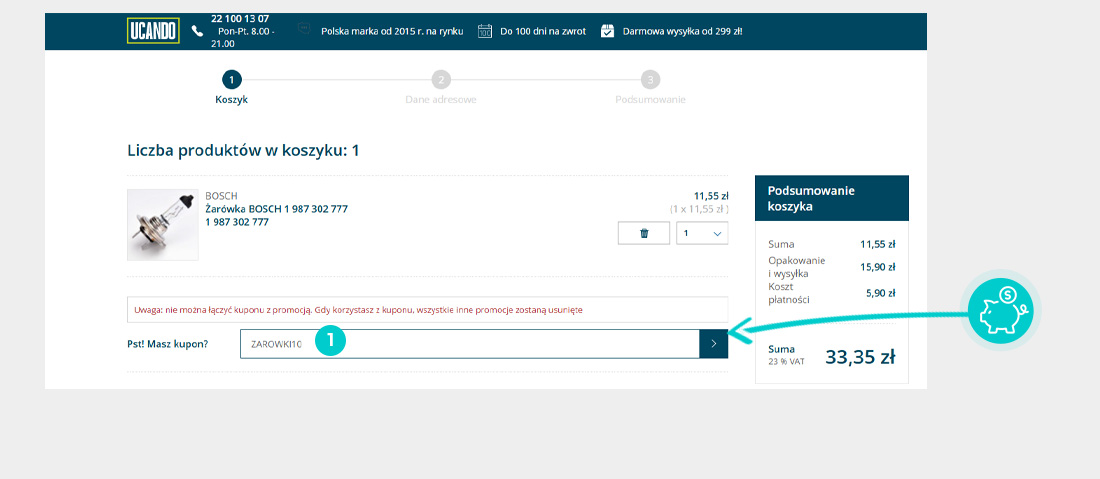
Task: Click the calendar icon for 100-day returns
Action: [x=485, y=31]
